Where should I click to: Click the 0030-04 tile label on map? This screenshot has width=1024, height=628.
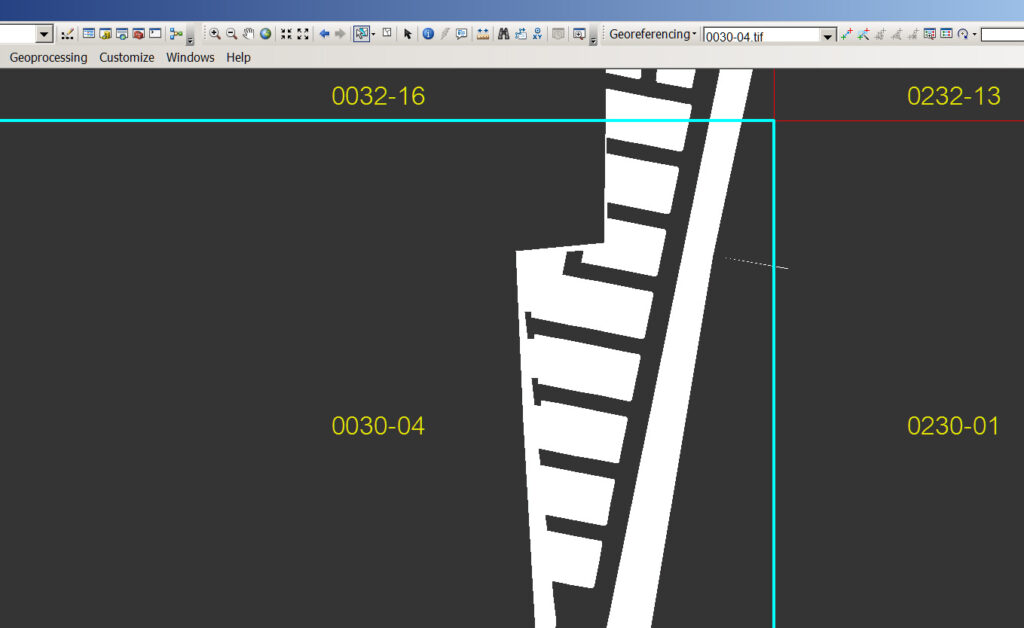coord(378,426)
